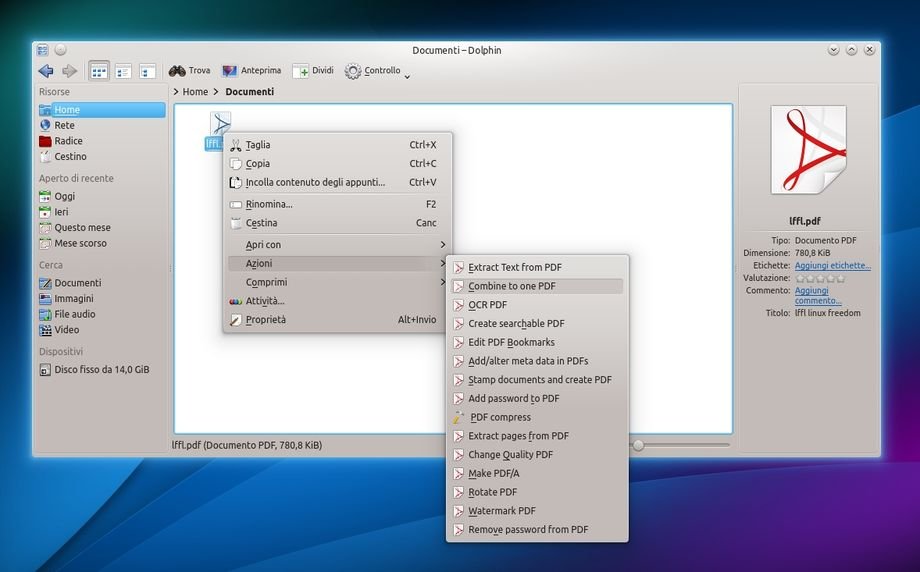Choose Combine to one PDF action
Screen dimensions: 920x572
[x=512, y=286]
